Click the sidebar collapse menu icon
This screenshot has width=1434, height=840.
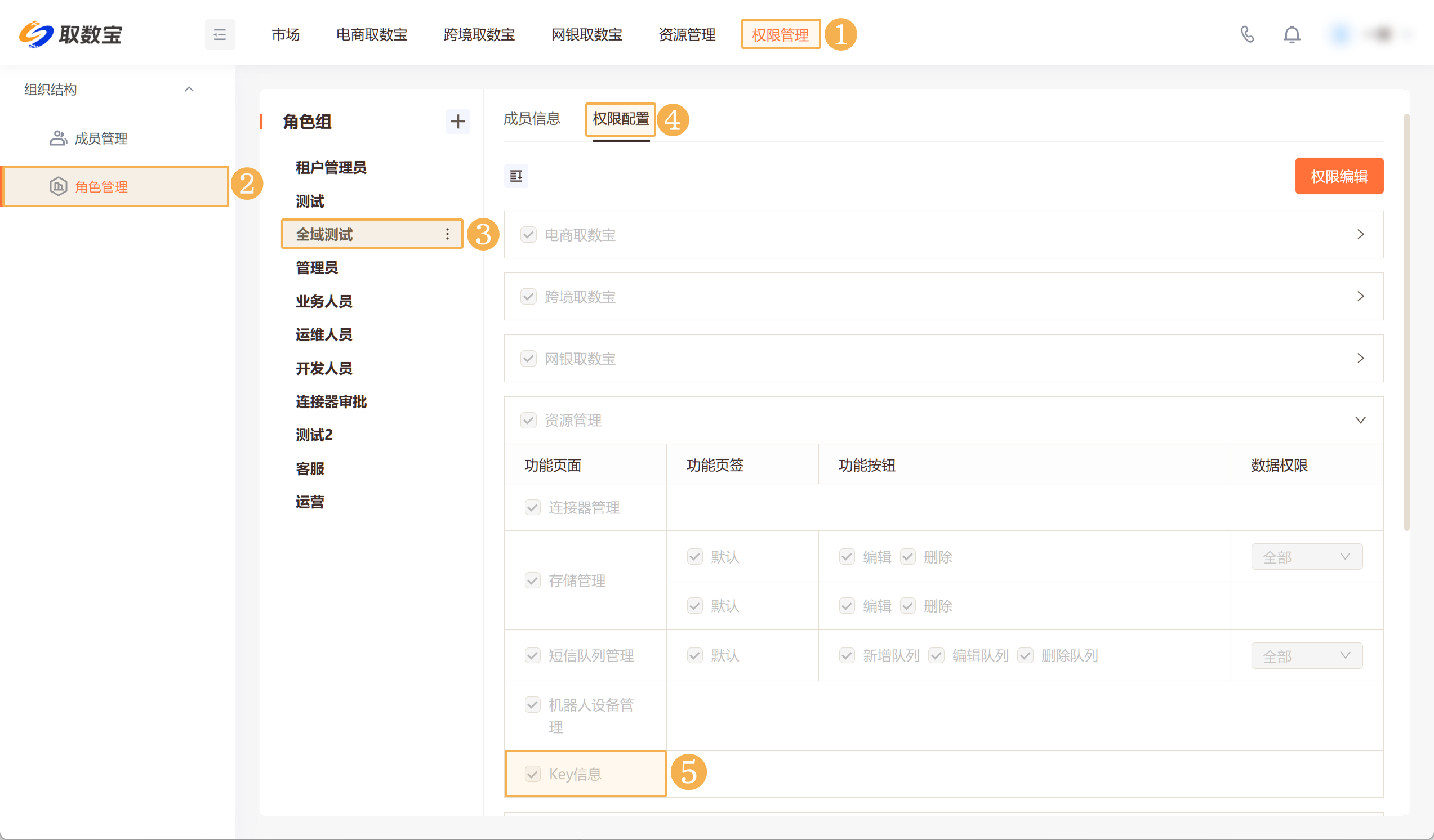click(x=220, y=35)
